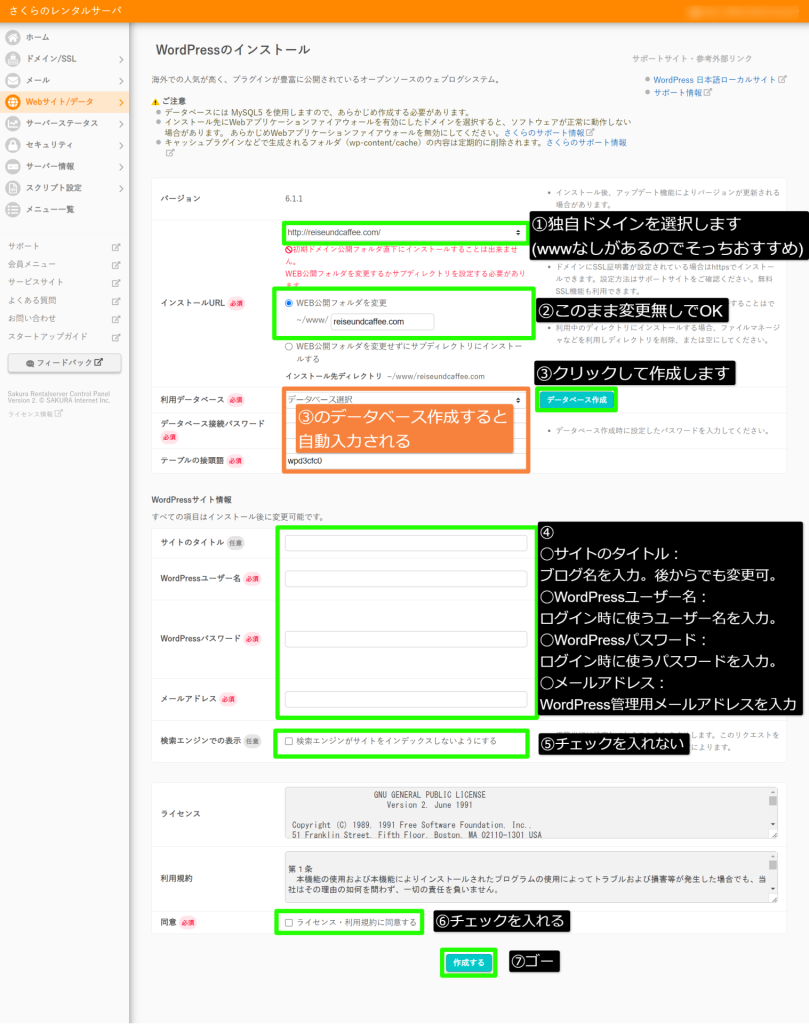This screenshot has width=809, height=1024.
Task: Click the ドメイン/SSL sidebar icon
Action: click(12, 59)
